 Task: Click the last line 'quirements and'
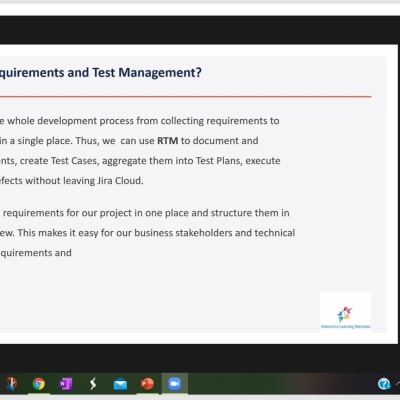click(36, 253)
